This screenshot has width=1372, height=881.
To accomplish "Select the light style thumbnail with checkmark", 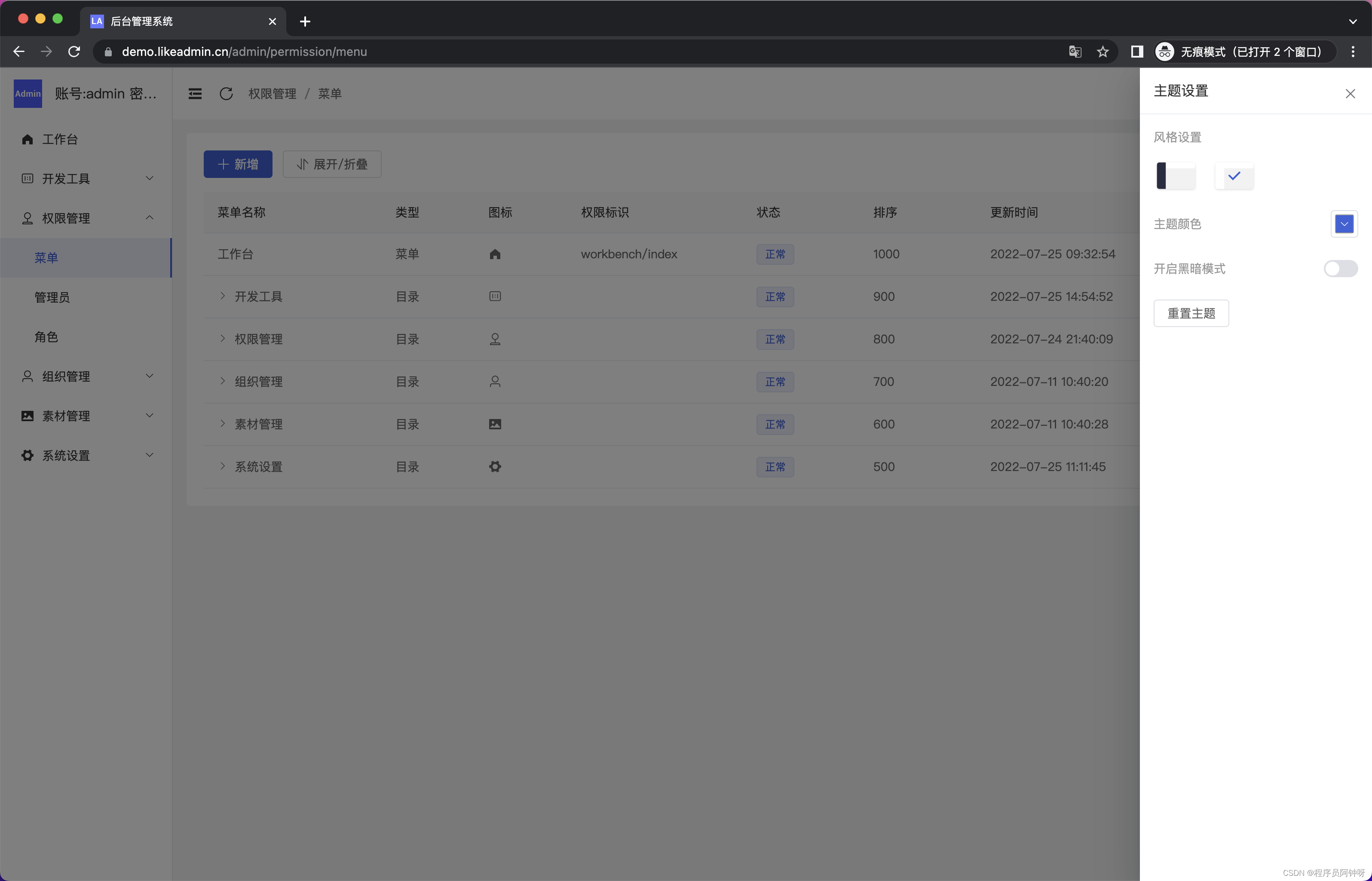I will coord(1234,176).
